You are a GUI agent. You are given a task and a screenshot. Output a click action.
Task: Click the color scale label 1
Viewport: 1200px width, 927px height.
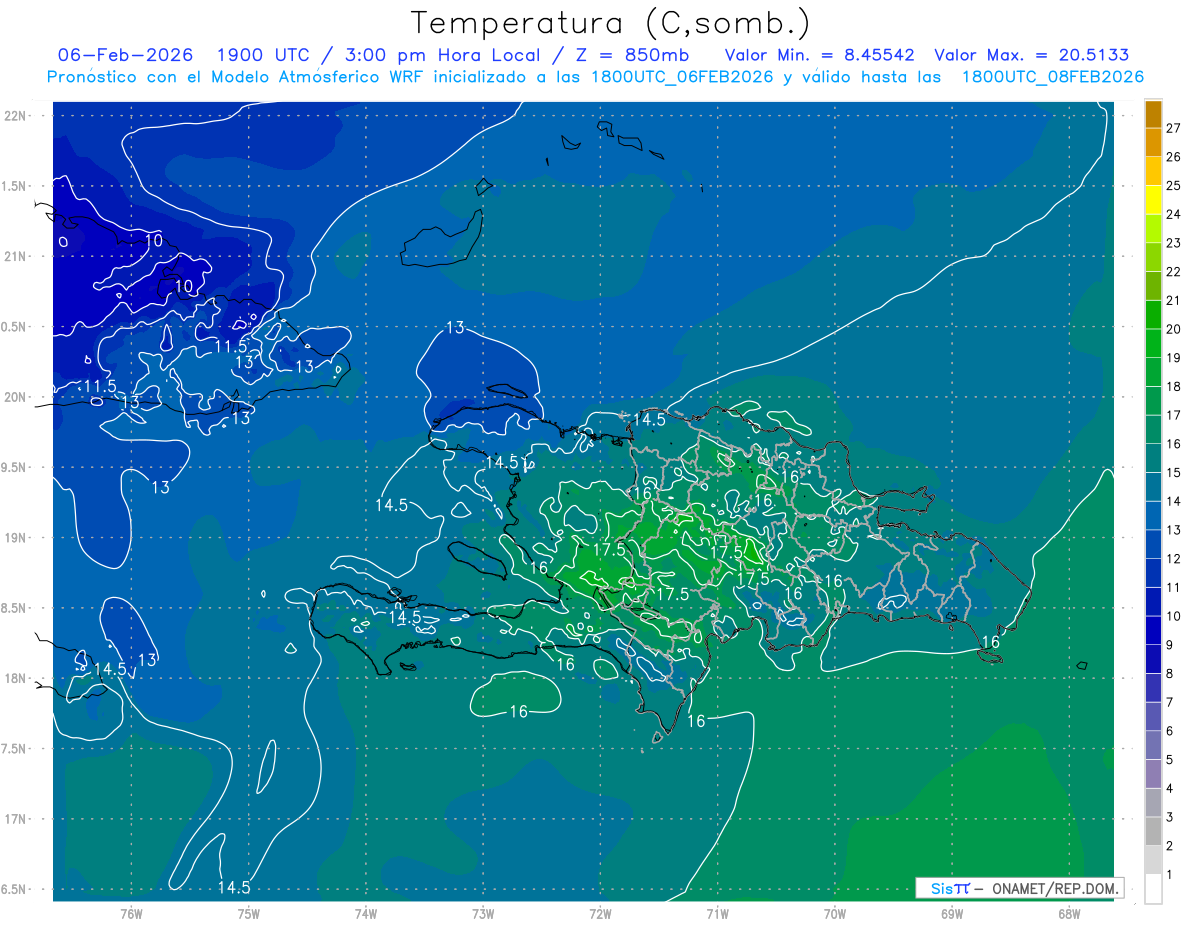(1170, 874)
